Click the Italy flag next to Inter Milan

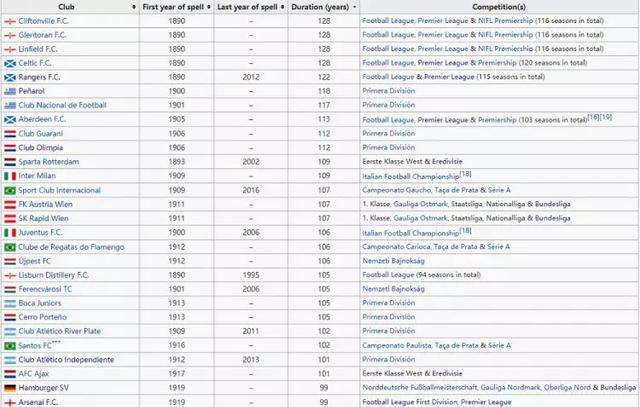(10, 176)
